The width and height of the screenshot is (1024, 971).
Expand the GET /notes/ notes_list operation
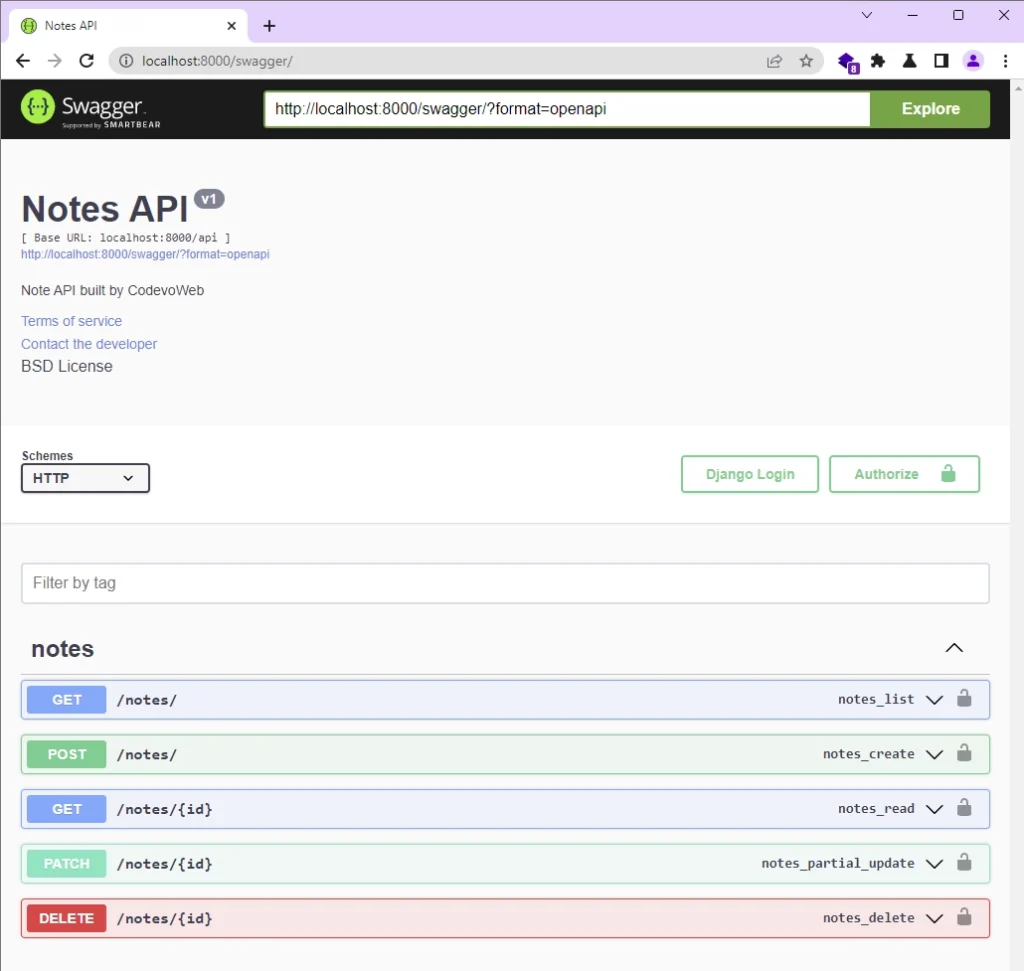934,700
